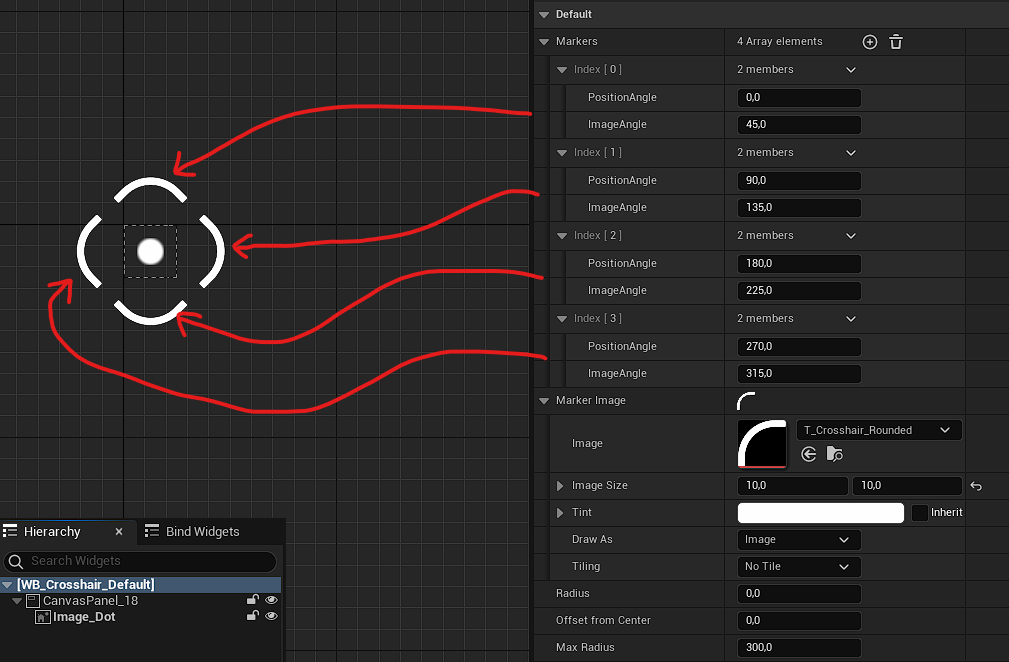The height and width of the screenshot is (662, 1009).
Task: Add a new element to Markers array
Action: 869,42
